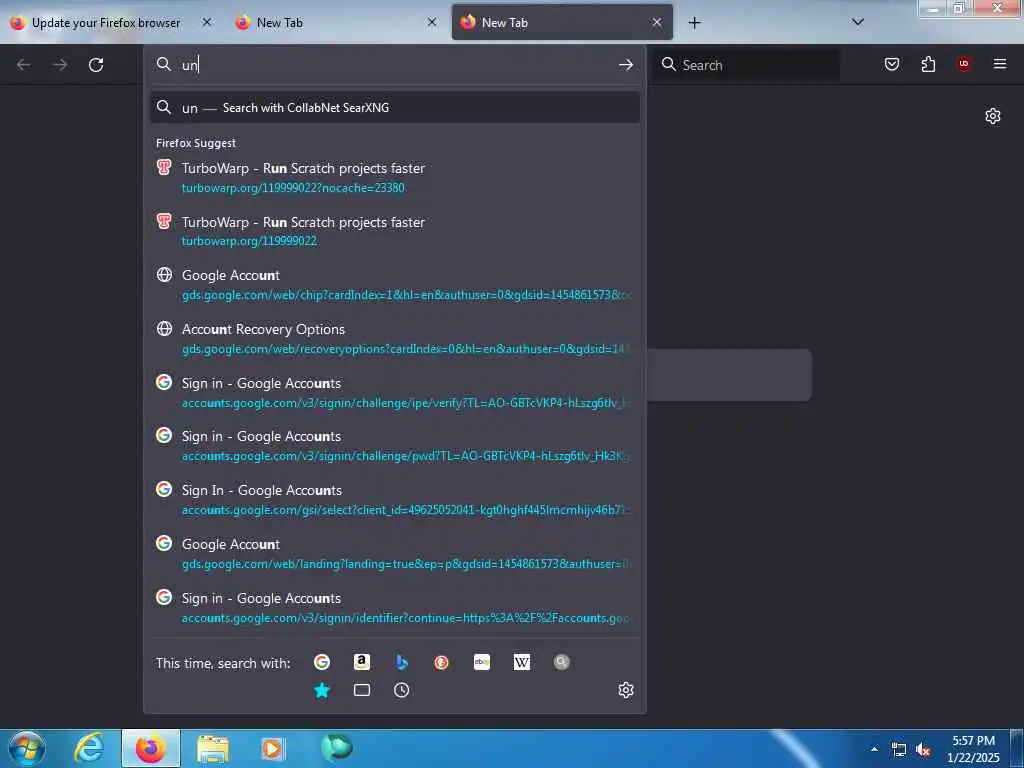The height and width of the screenshot is (768, 1024).
Task: Open Sign in suggestion with challenge/pwd URL
Action: [395, 446]
